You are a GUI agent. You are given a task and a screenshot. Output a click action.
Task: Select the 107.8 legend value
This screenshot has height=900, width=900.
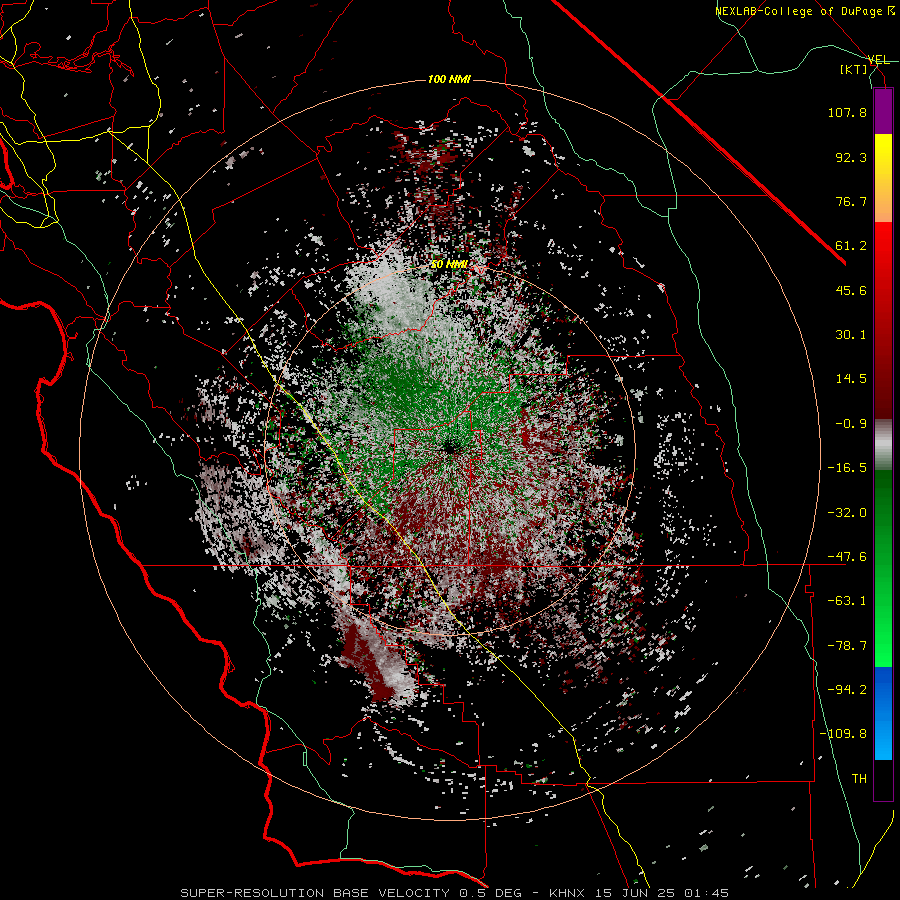click(x=847, y=112)
